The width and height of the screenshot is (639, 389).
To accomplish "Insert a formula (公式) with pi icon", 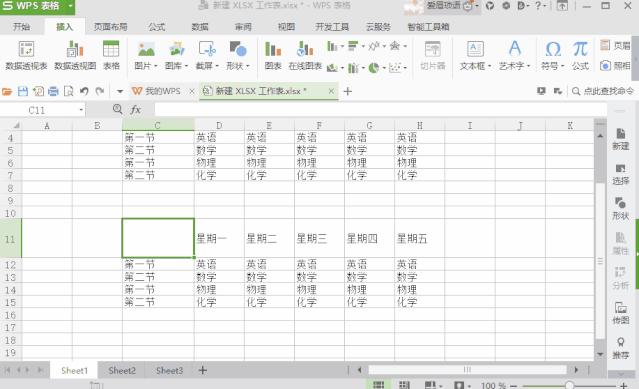I will pyautogui.click(x=580, y=55).
